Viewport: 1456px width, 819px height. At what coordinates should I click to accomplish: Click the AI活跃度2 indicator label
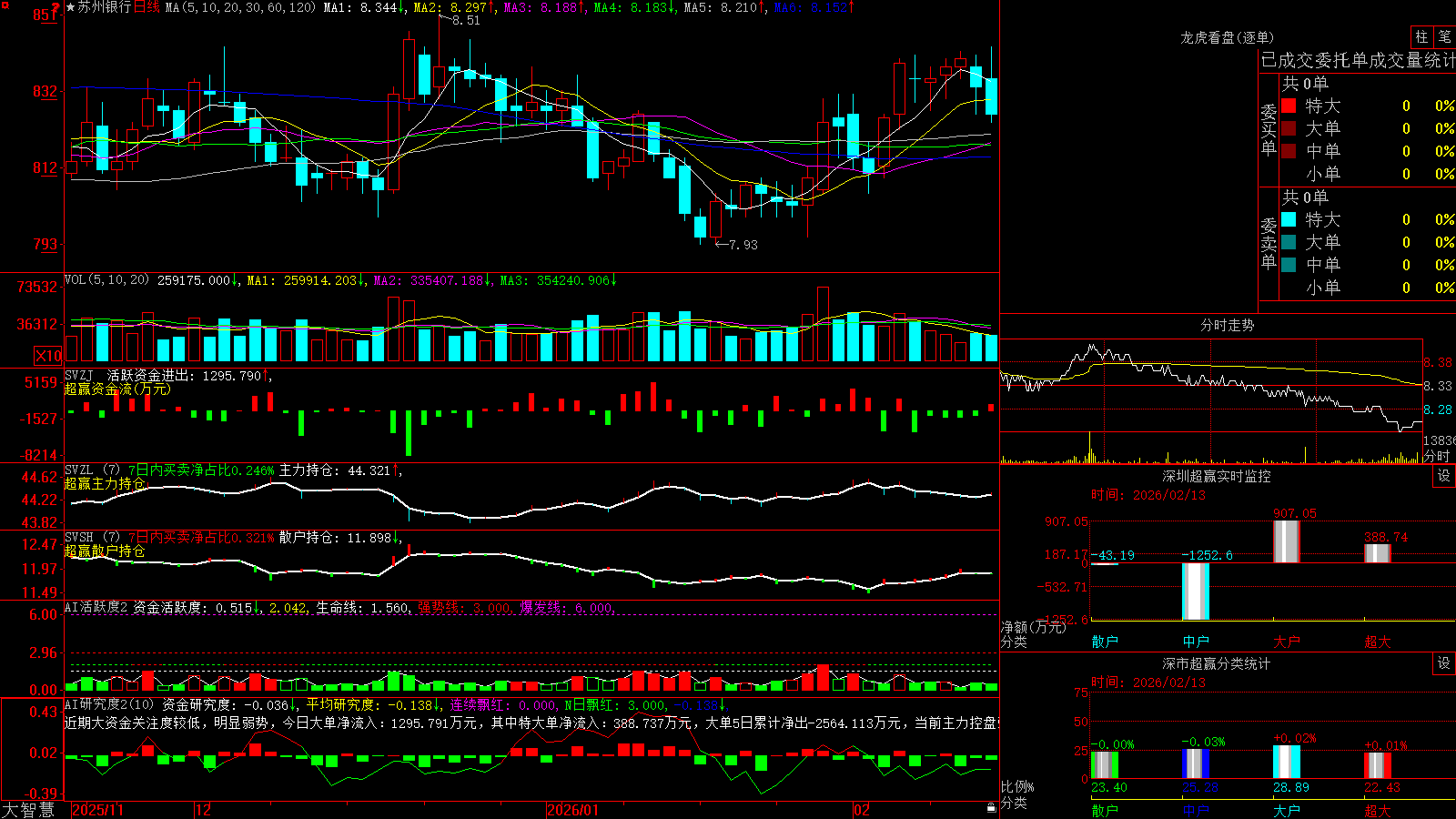coord(96,607)
